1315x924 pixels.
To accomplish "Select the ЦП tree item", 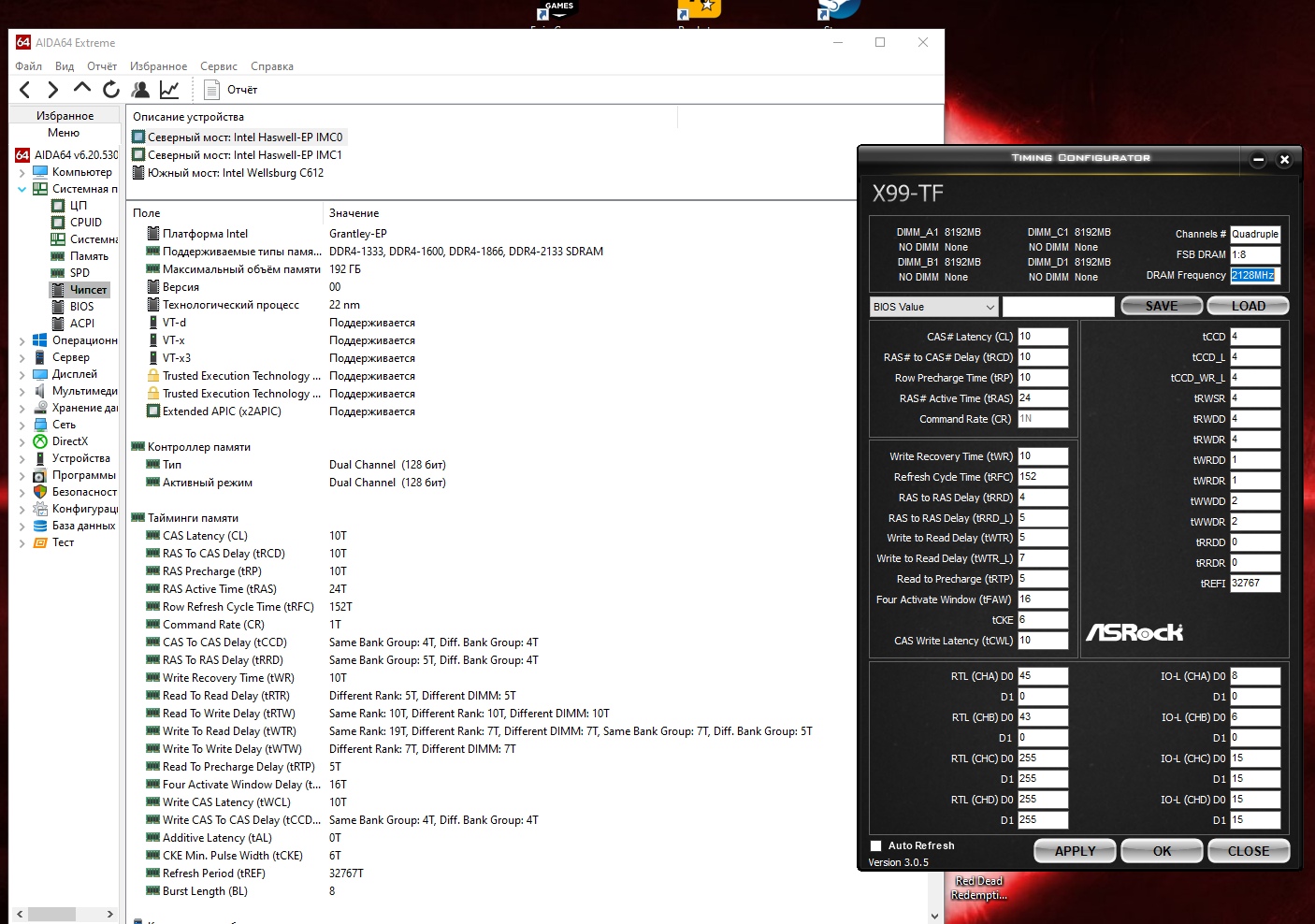I will 79,206.
